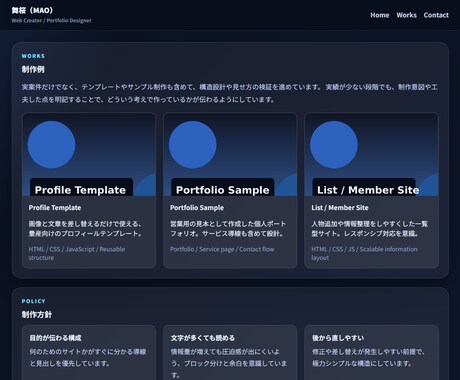Click the blue circle in Portfolio Sample image
Viewport: 460px width, 380px height.
193,145
